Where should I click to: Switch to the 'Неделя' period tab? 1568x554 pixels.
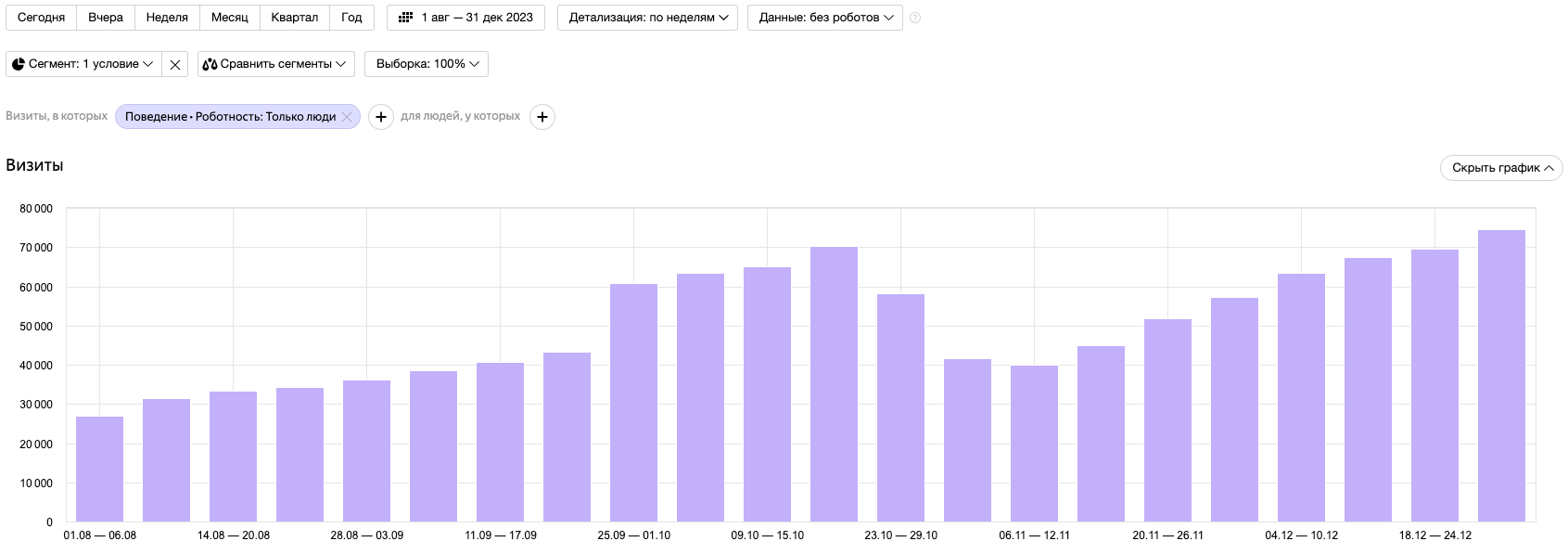click(167, 18)
